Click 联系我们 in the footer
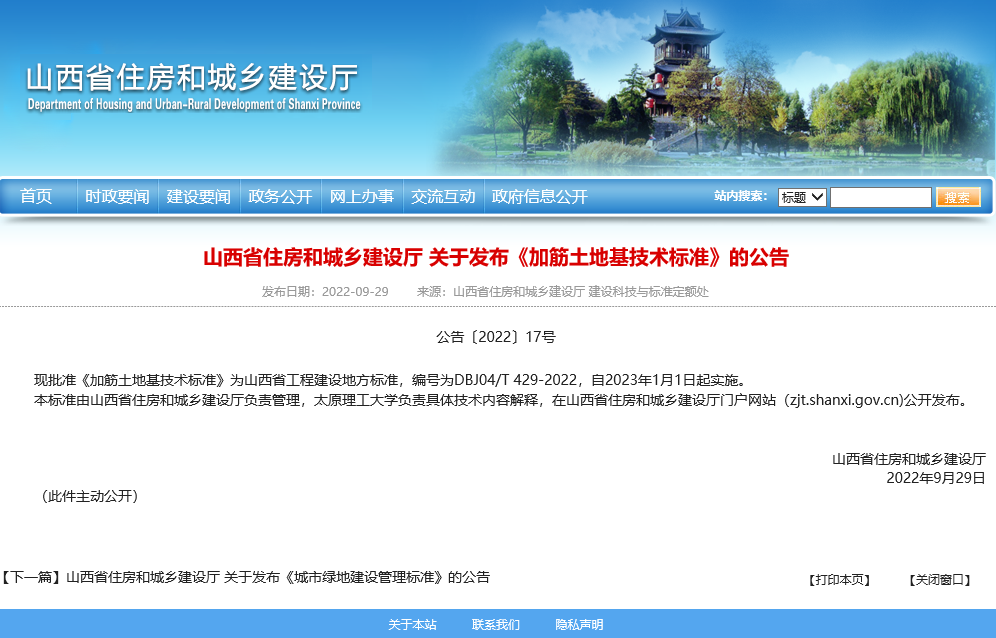This screenshot has height=638, width=996. [x=496, y=625]
